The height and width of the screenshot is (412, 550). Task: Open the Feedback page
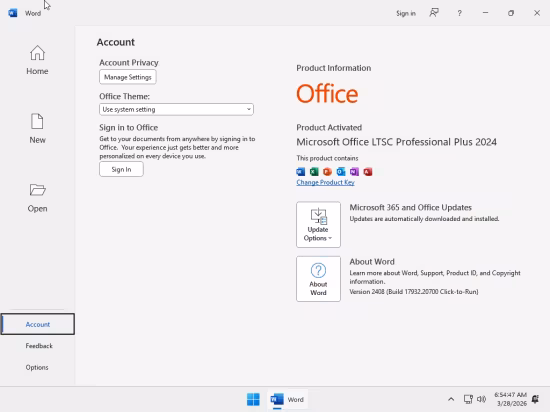39,346
